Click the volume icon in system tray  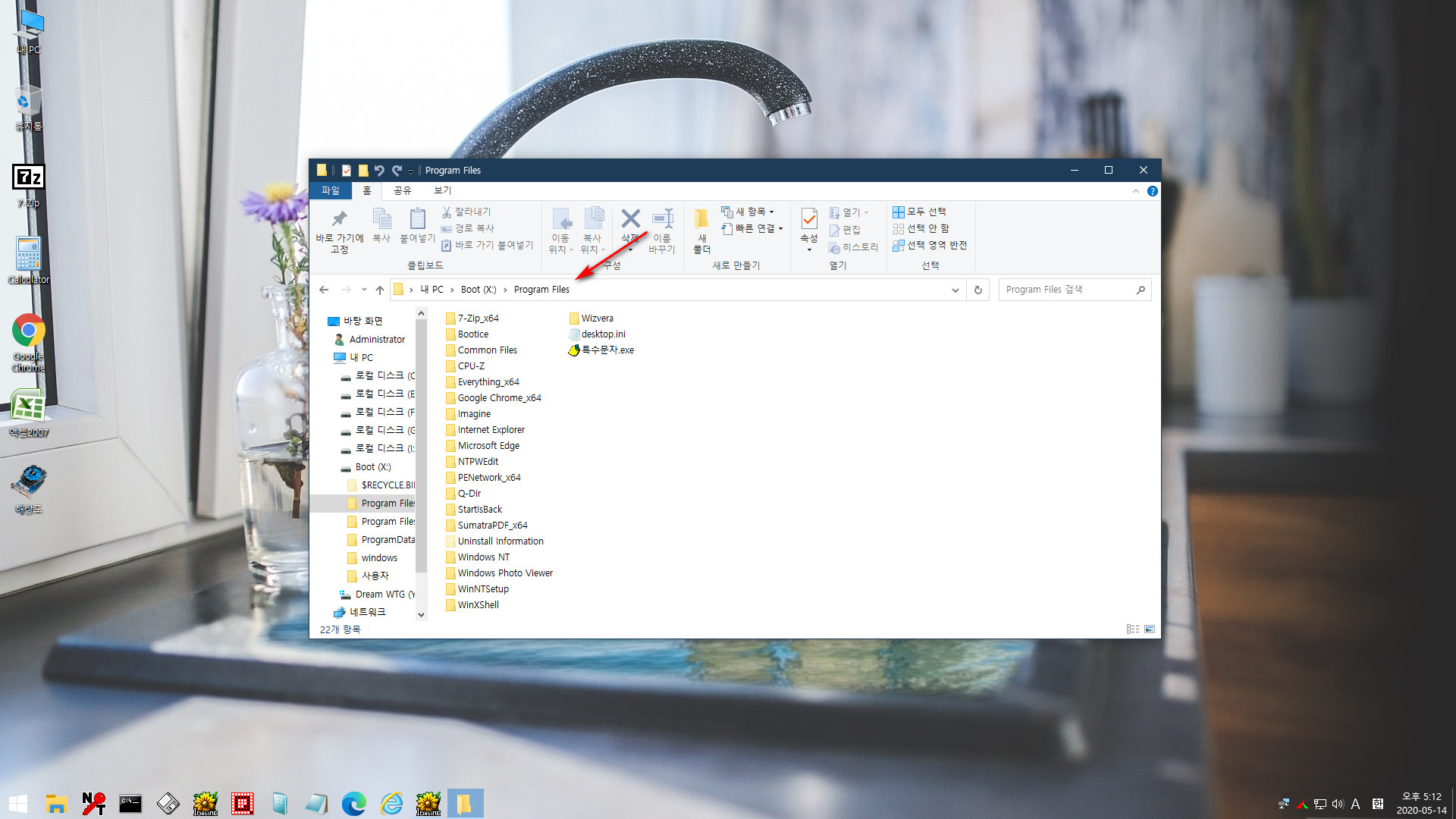1338,804
